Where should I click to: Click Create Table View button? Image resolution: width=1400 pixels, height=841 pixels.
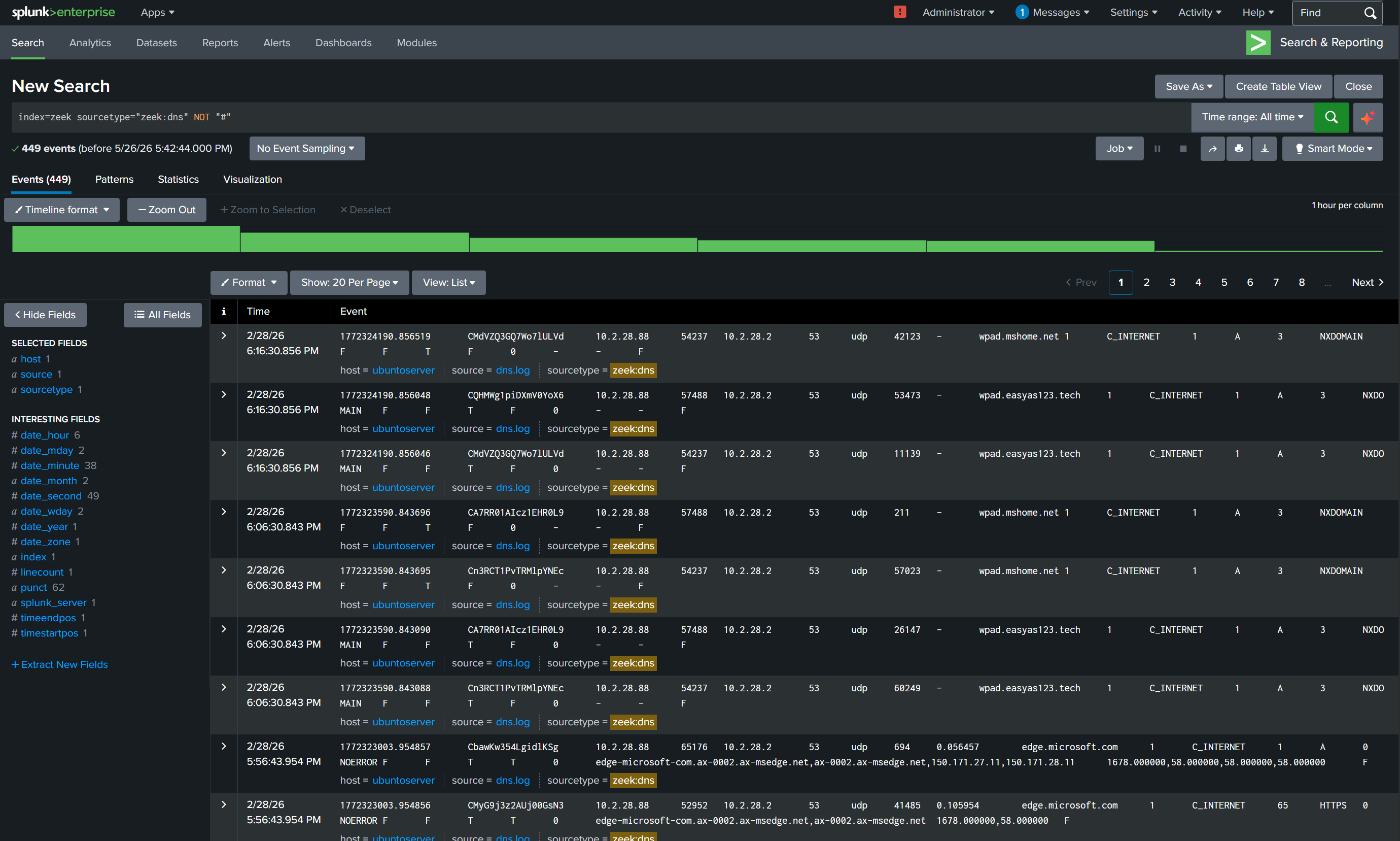coord(1278,86)
